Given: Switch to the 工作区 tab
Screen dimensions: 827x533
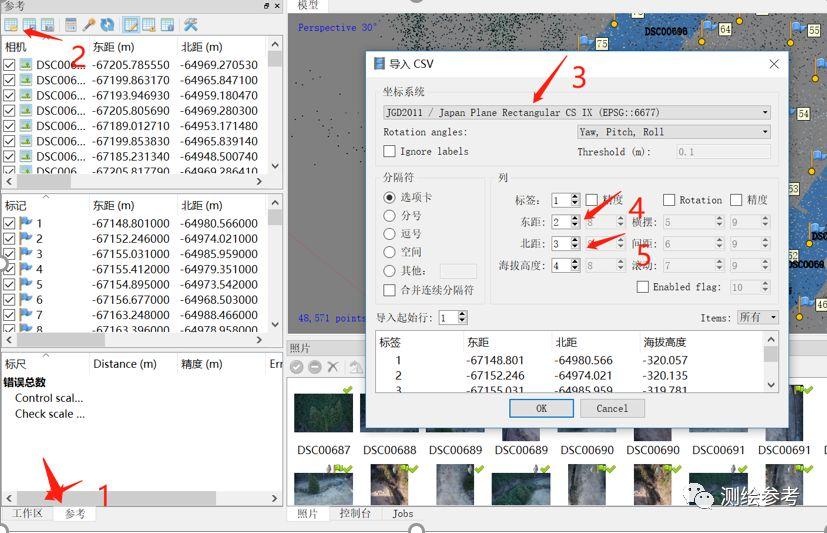Looking at the screenshot, I should tap(27, 513).
